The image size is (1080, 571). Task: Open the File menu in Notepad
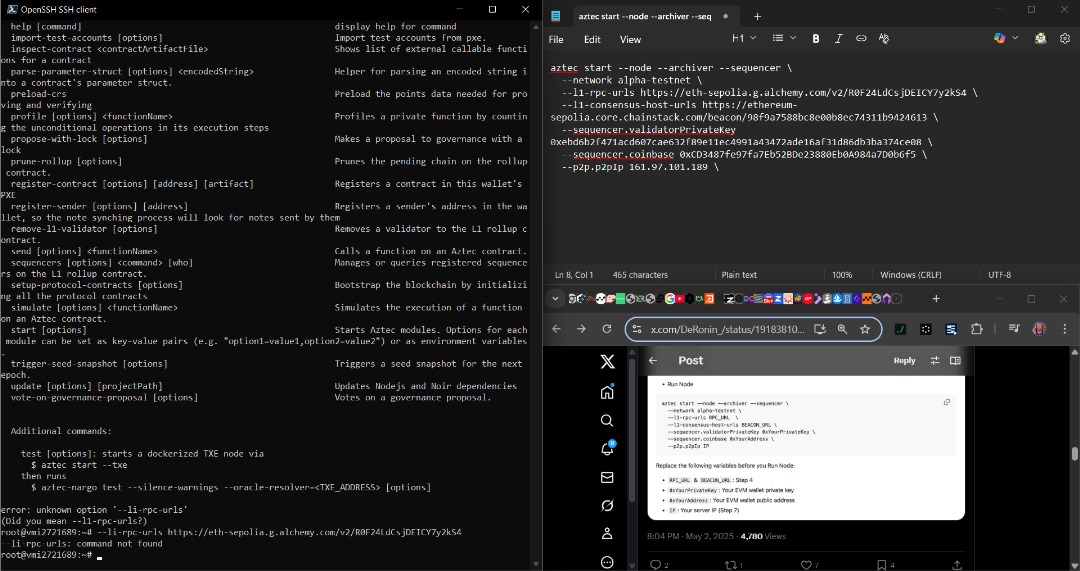tap(556, 40)
